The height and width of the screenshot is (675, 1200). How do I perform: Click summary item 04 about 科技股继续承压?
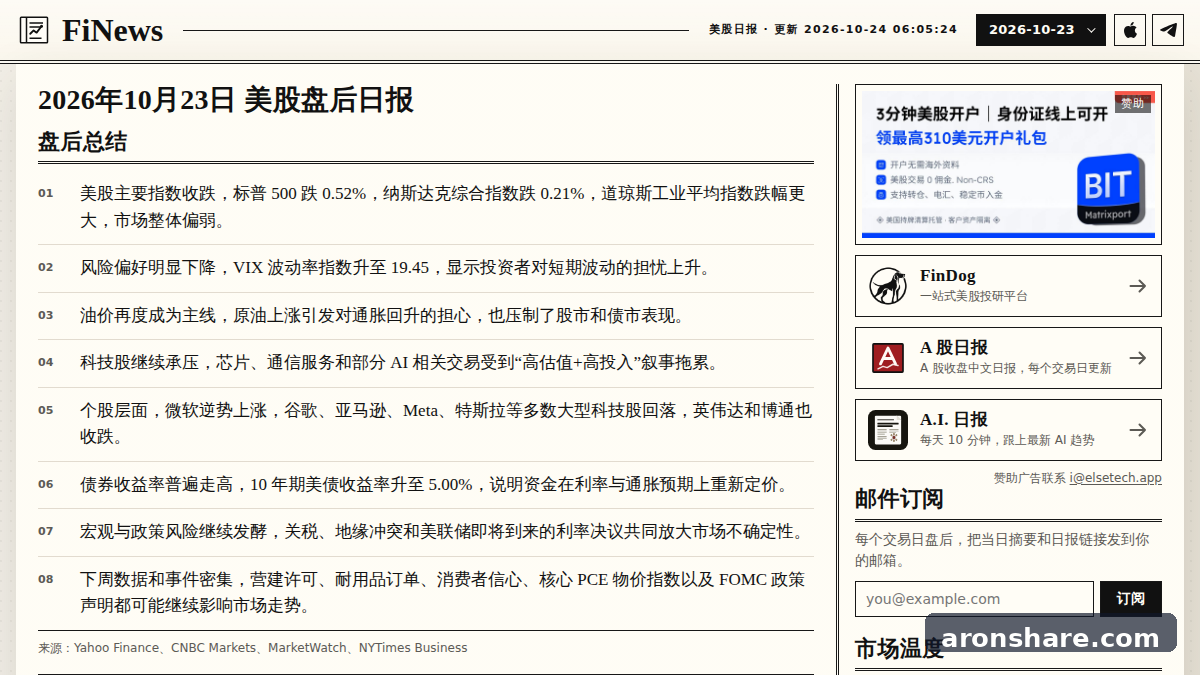pos(426,363)
